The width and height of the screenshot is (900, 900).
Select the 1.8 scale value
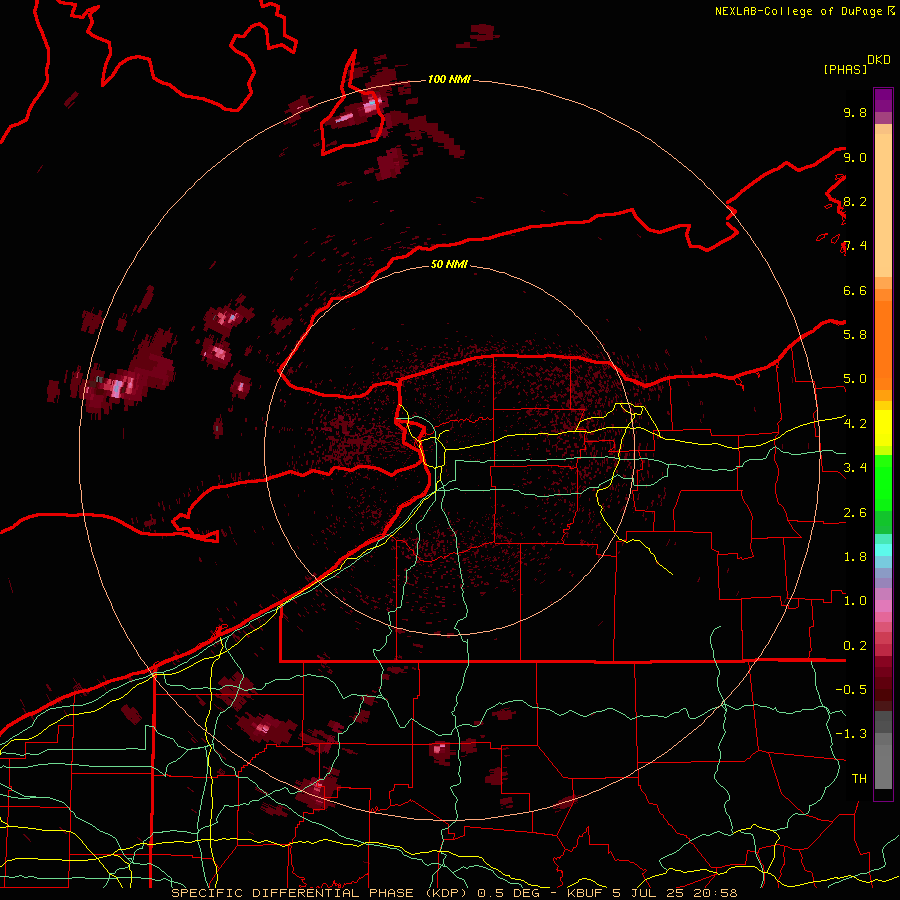click(x=855, y=557)
